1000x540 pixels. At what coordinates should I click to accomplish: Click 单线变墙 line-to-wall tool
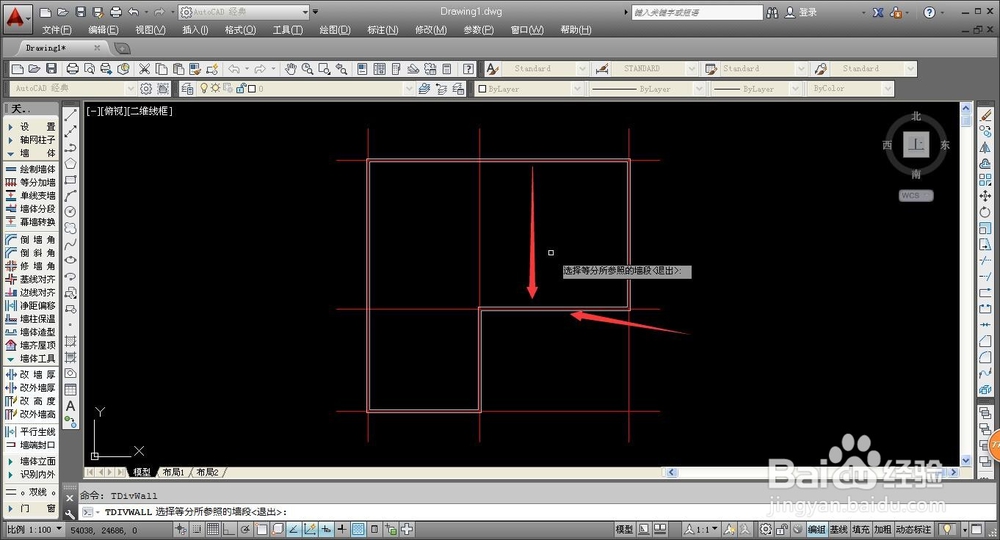[31, 196]
